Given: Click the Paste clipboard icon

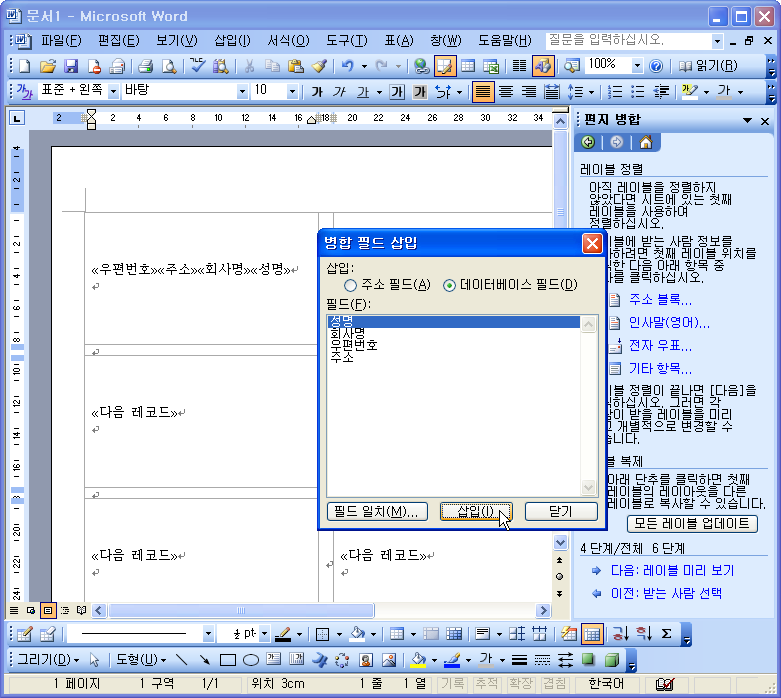Looking at the screenshot, I should (x=296, y=66).
